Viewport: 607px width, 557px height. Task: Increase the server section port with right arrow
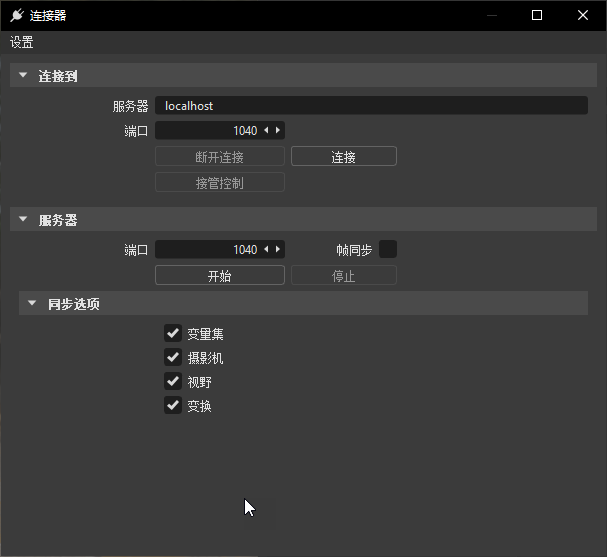click(x=278, y=249)
